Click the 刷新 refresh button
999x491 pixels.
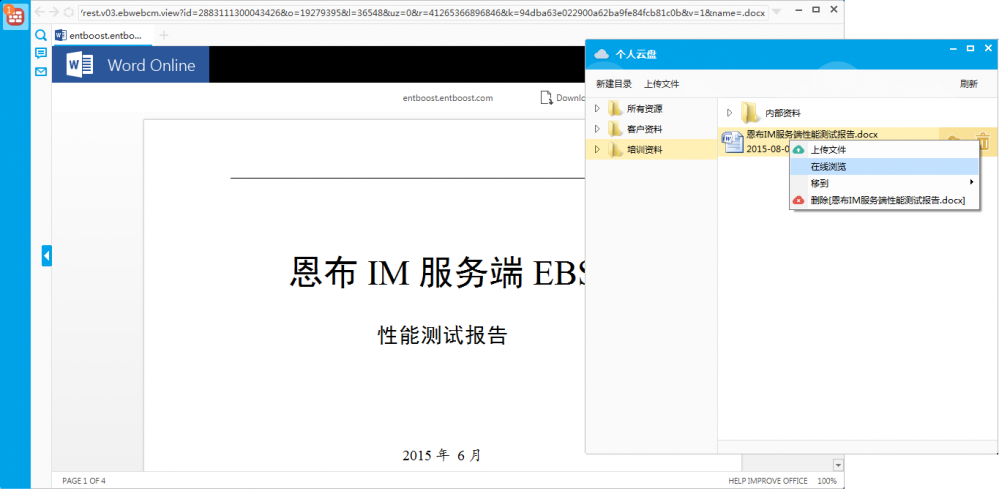[x=968, y=84]
